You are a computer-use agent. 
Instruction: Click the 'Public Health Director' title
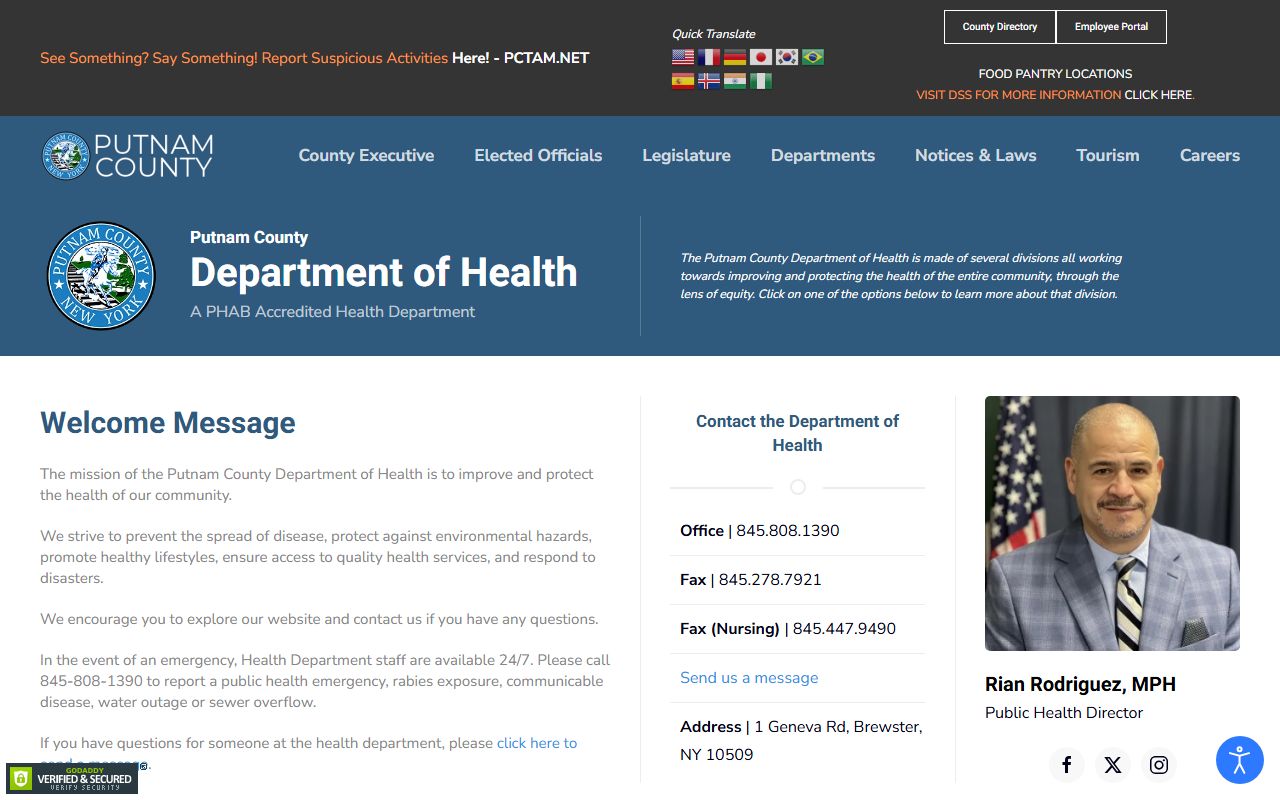tap(1064, 713)
